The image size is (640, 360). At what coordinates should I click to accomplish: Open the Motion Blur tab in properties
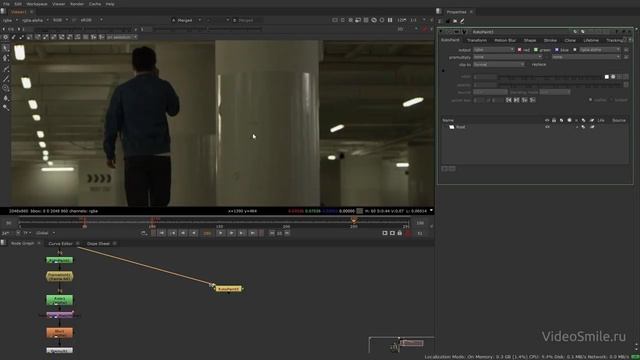click(x=505, y=40)
